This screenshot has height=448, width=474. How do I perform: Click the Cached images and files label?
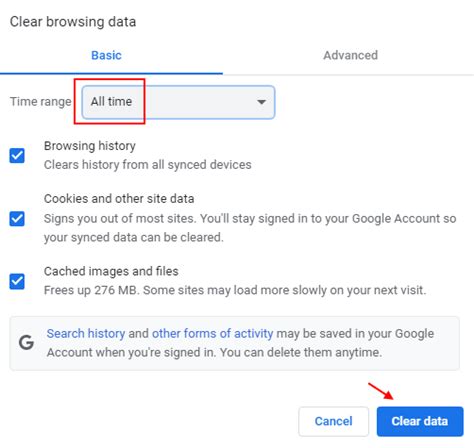111,271
